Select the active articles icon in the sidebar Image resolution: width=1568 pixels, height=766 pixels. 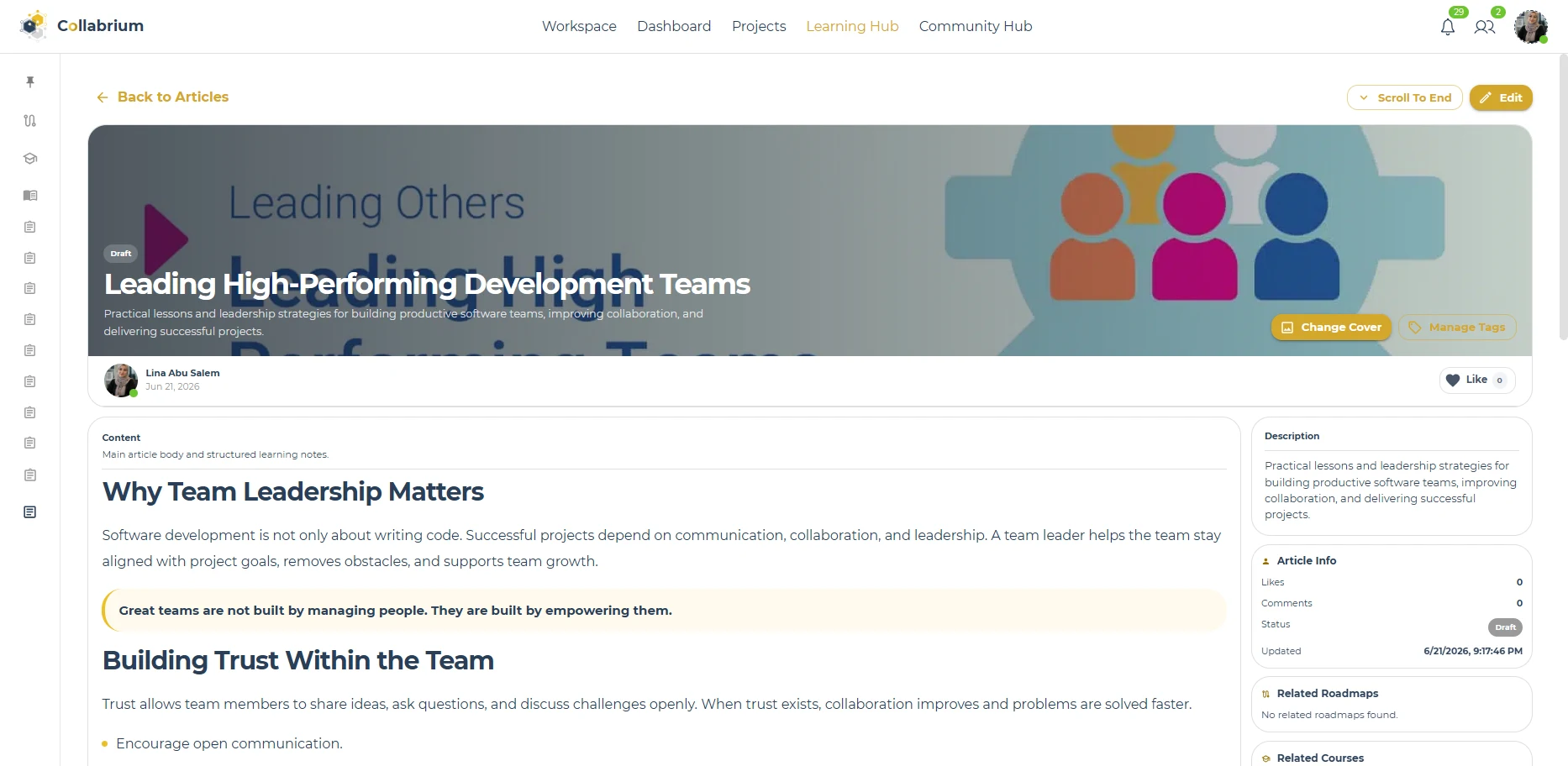(30, 512)
